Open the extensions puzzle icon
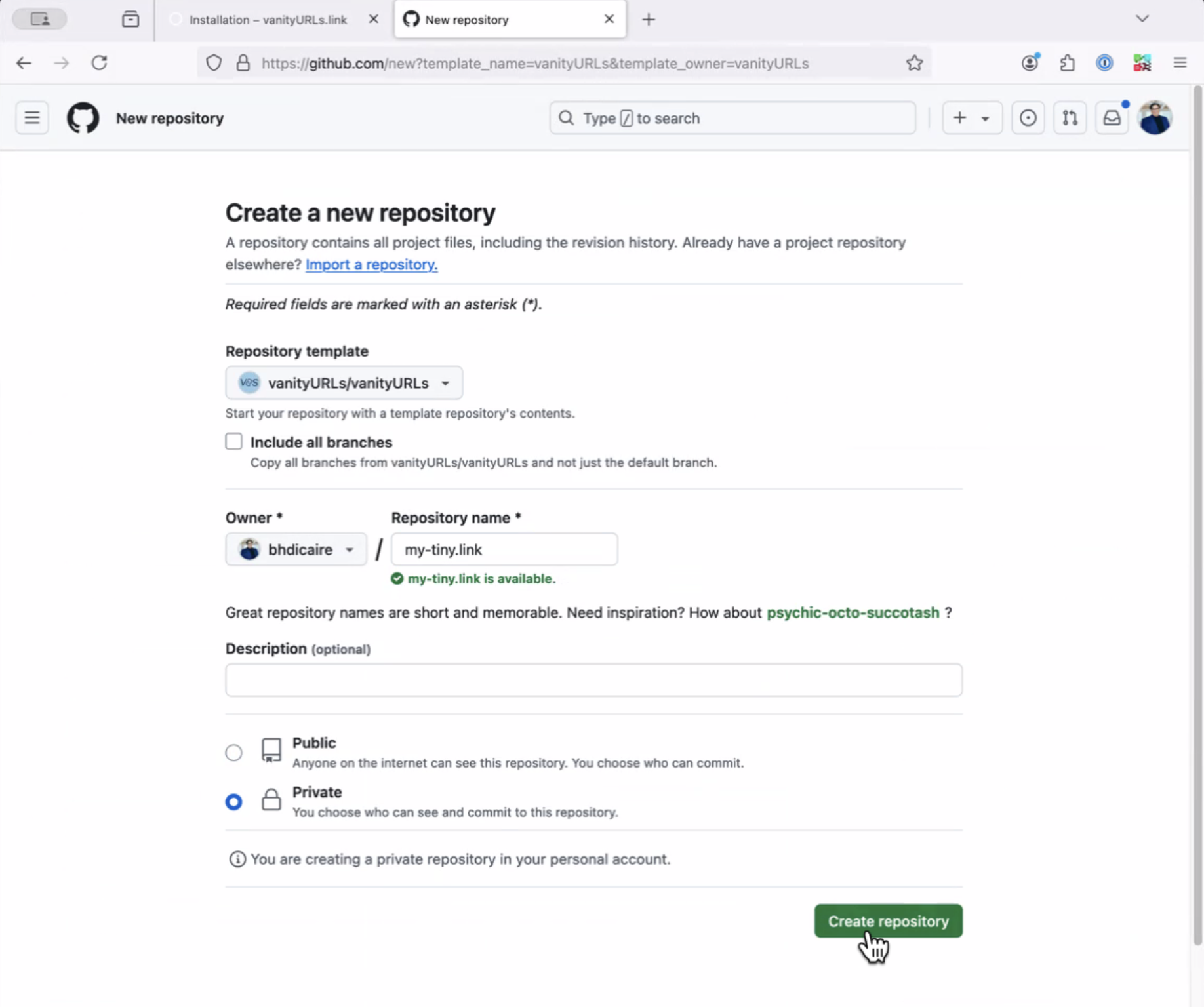Image resolution: width=1204 pixels, height=1007 pixels. pos(1068,63)
